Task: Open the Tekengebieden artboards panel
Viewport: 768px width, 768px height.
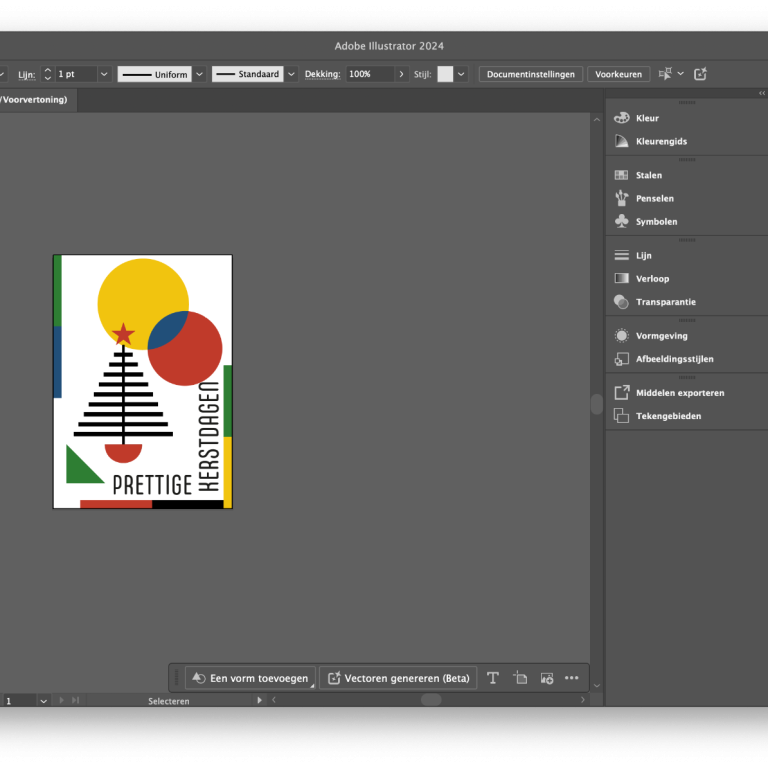Action: tap(668, 416)
